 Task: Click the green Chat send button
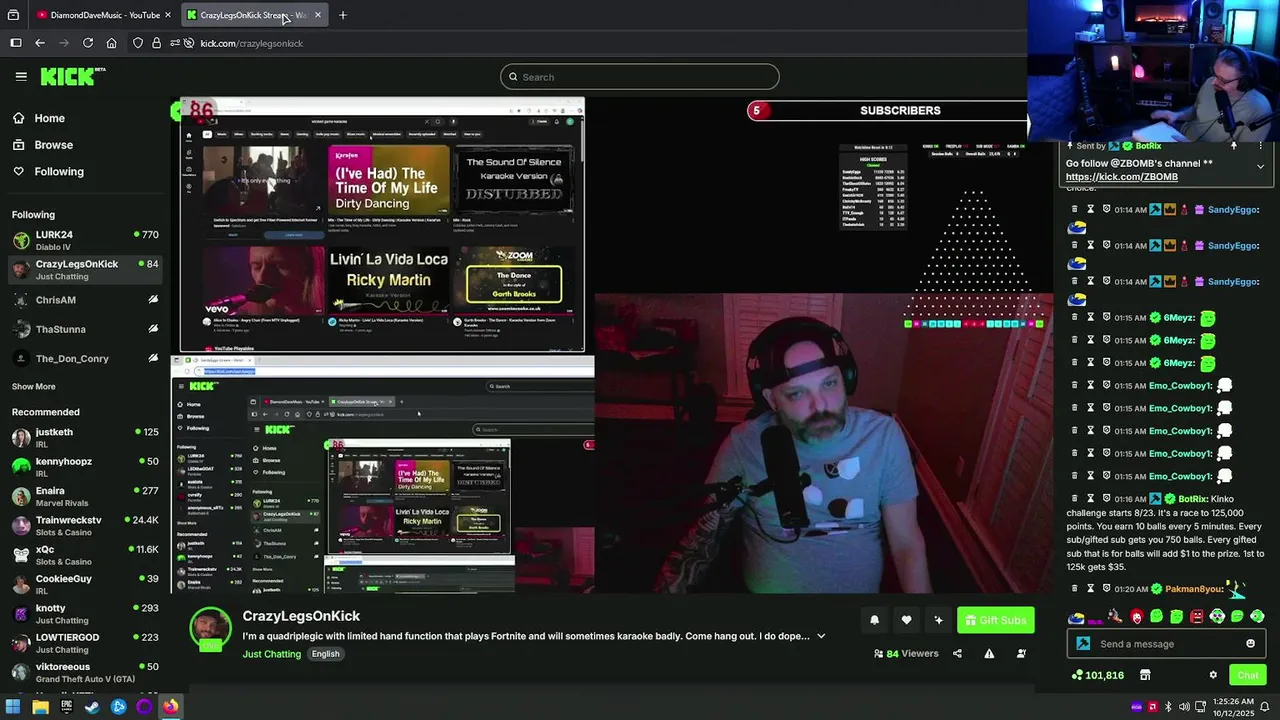coord(1247,675)
